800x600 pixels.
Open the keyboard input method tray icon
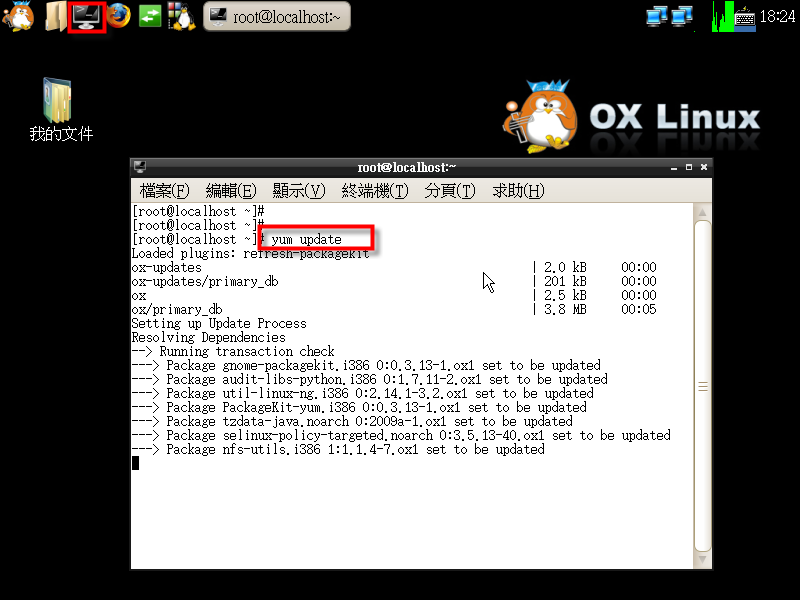pyautogui.click(x=746, y=16)
